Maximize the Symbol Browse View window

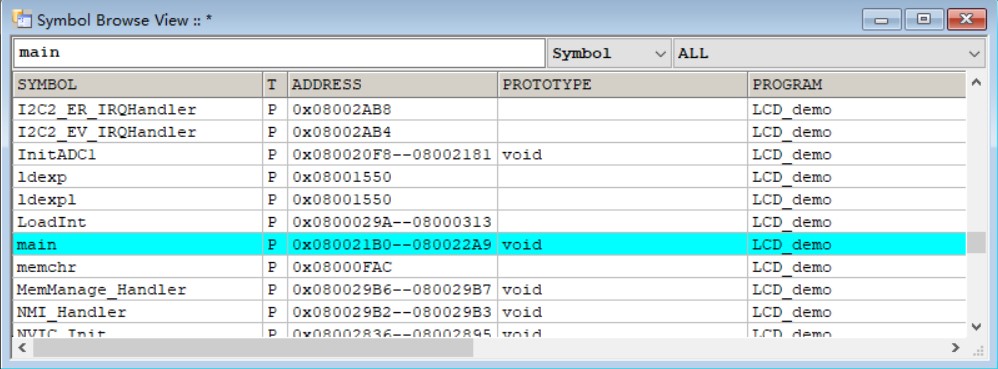pos(923,20)
